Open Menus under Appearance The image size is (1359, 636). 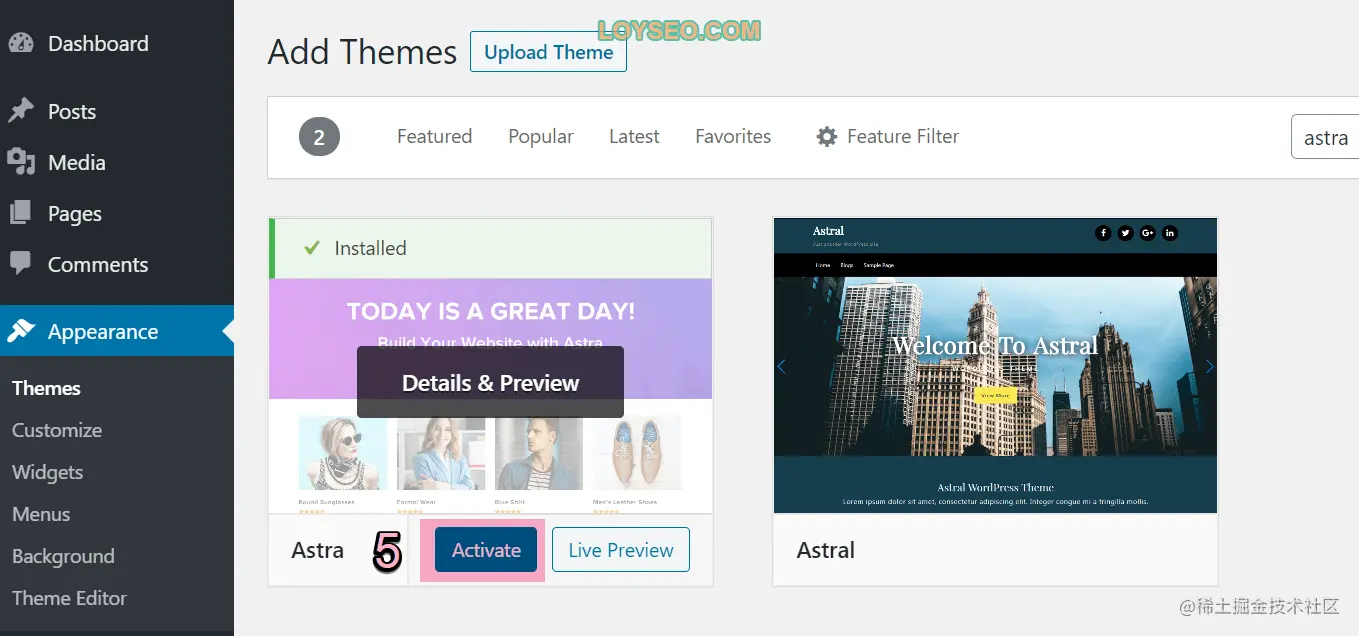tap(41, 514)
